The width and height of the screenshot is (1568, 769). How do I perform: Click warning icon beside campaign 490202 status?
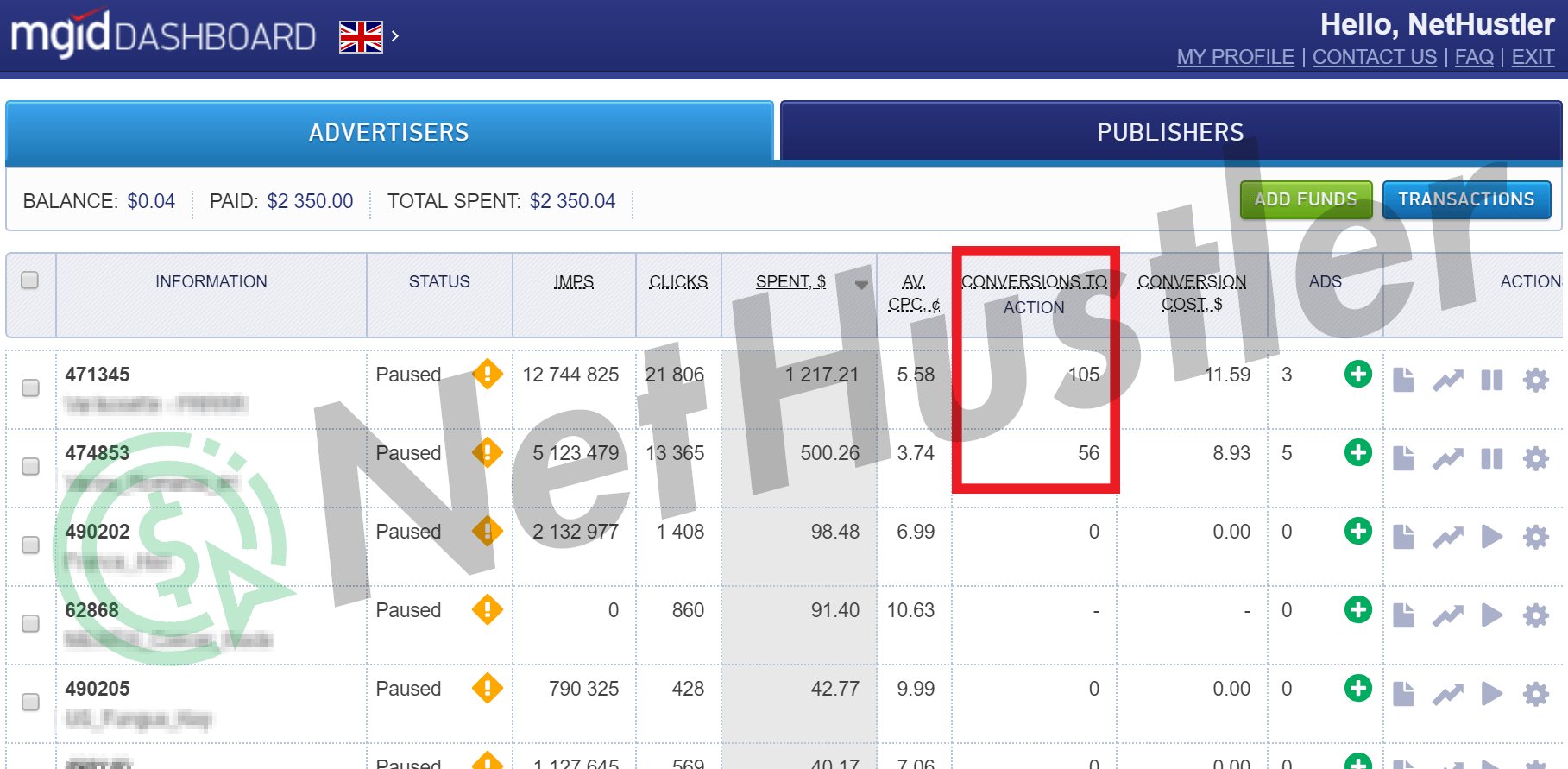click(488, 531)
